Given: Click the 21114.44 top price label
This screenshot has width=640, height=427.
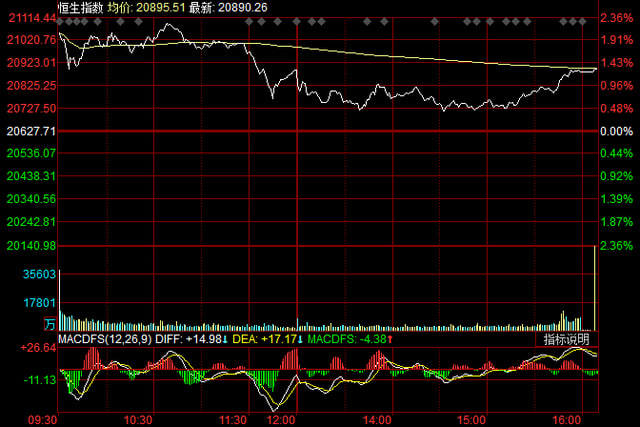Looking at the screenshot, I should (28, 18).
